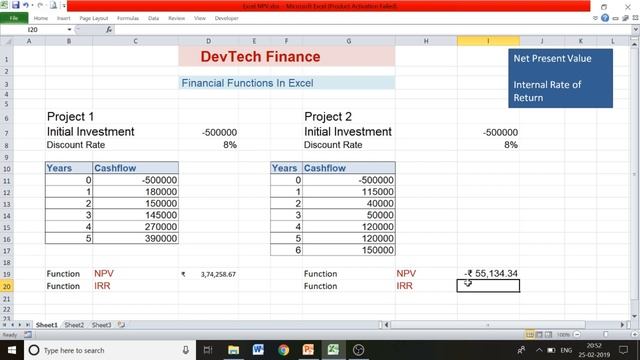Select Project 1 initial investment -500000 cell
This screenshot has height=360, width=640.
click(208, 132)
